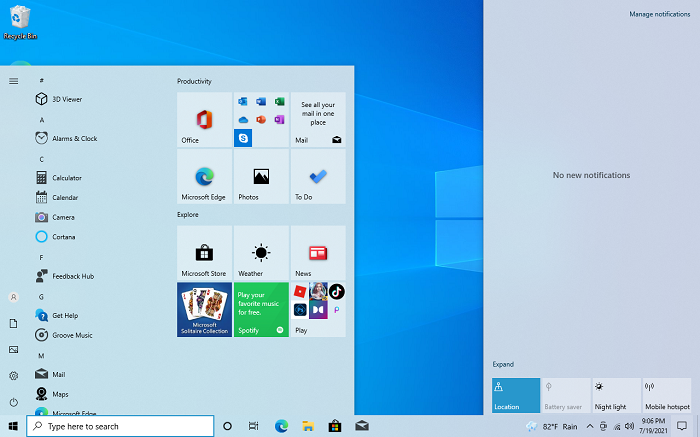Click the # section header

[x=42, y=80]
